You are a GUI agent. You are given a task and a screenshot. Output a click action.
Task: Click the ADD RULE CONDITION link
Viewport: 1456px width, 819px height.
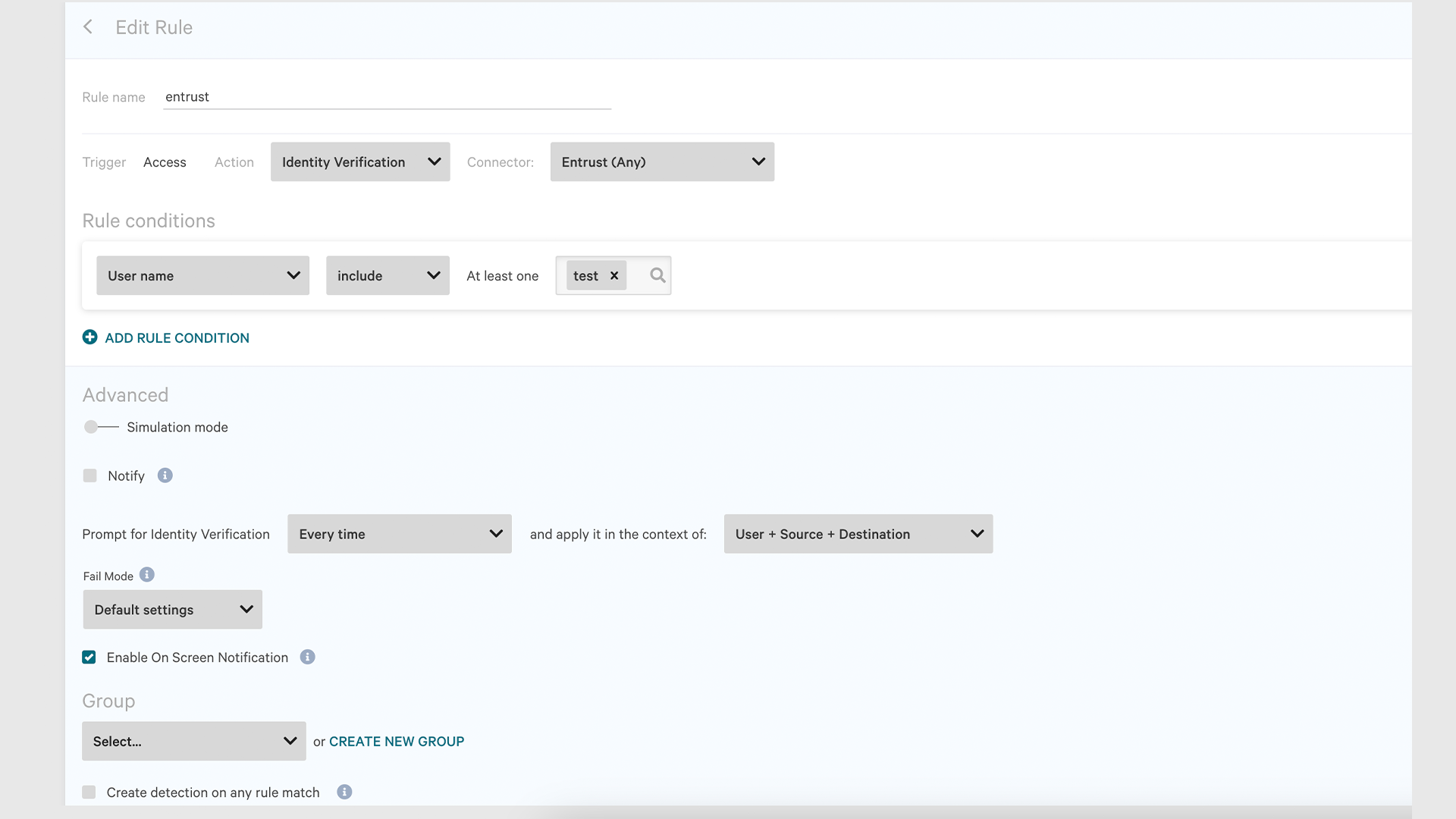[x=177, y=338]
